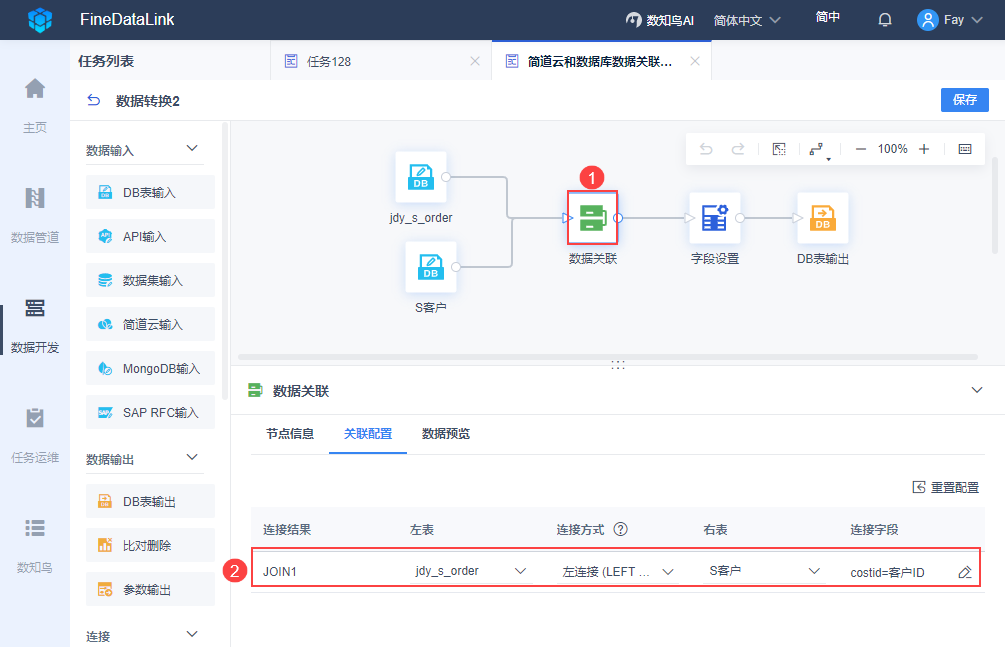Close the 简道云和数据库数据关联 tab
Viewport: 1005px width, 647px height.
coord(695,61)
